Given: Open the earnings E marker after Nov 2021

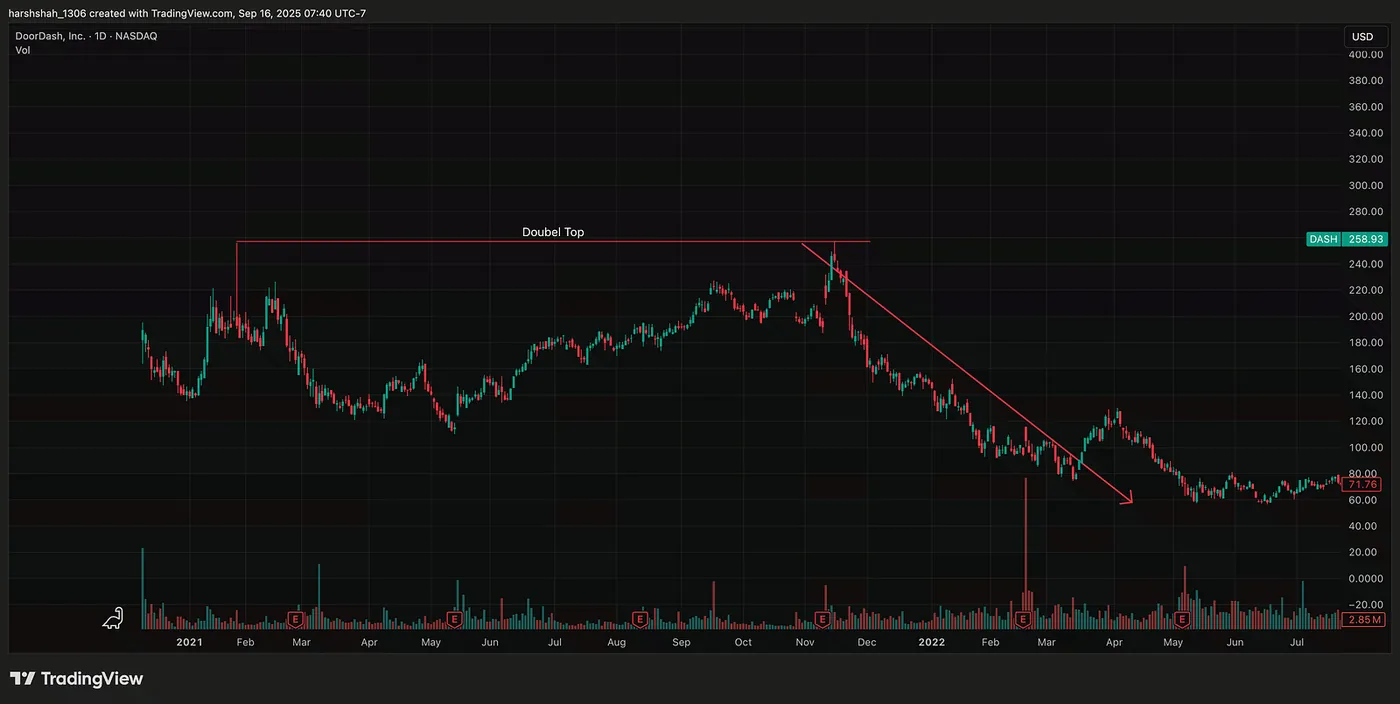Looking at the screenshot, I should pos(824,620).
